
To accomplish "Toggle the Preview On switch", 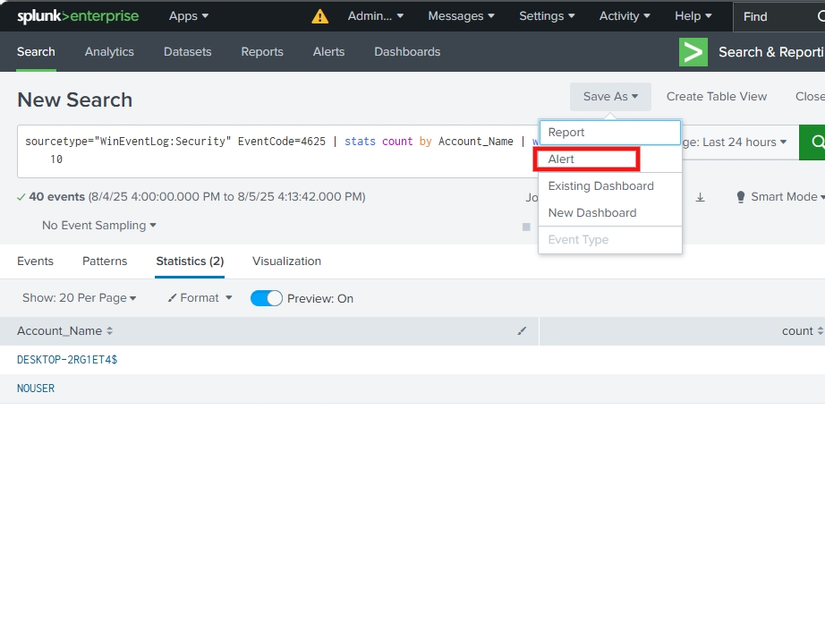I will [x=266, y=298].
